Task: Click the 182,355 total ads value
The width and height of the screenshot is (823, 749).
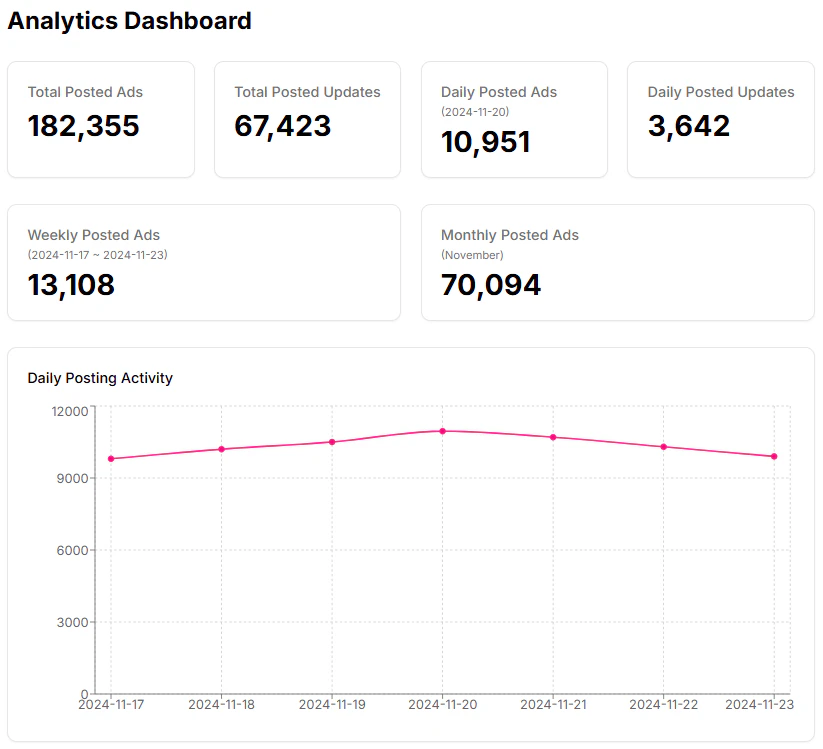Action: [x=84, y=126]
